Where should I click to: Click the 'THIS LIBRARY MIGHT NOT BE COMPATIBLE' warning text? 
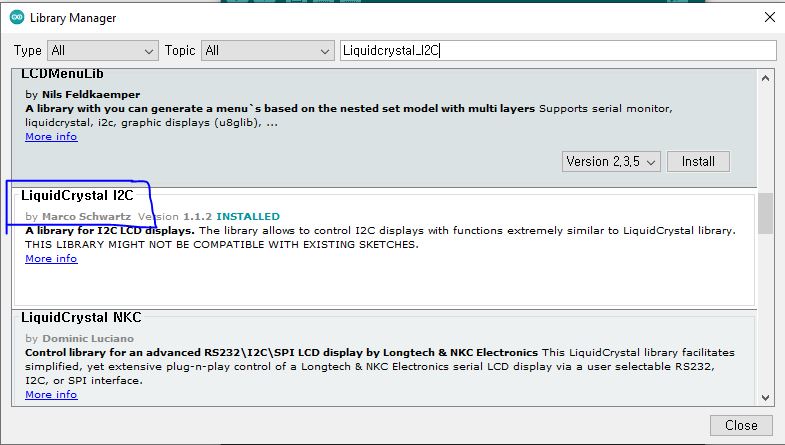(x=222, y=245)
